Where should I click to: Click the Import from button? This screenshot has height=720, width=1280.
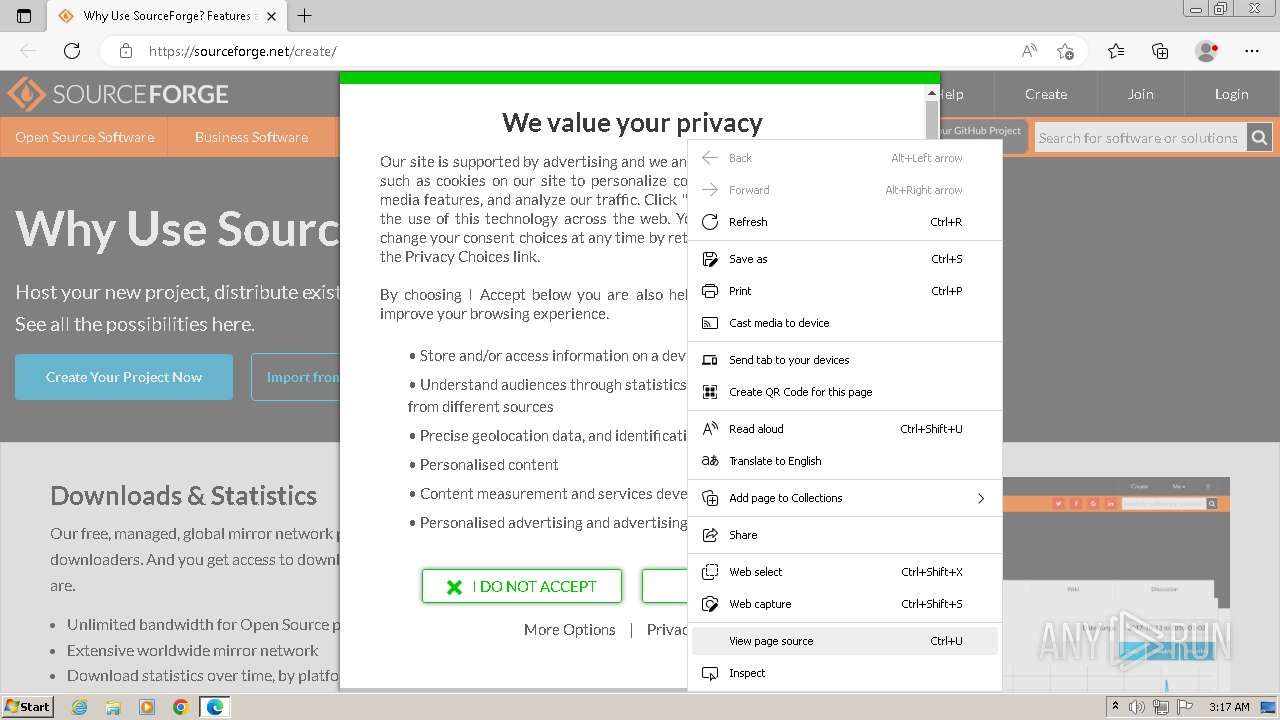coord(295,377)
